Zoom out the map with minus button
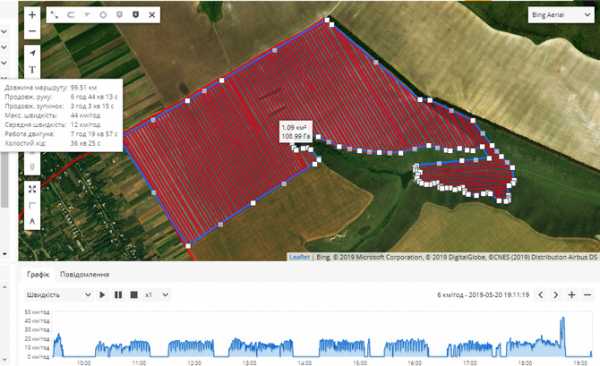Image resolution: width=600 pixels, height=366 pixels. click(32, 31)
